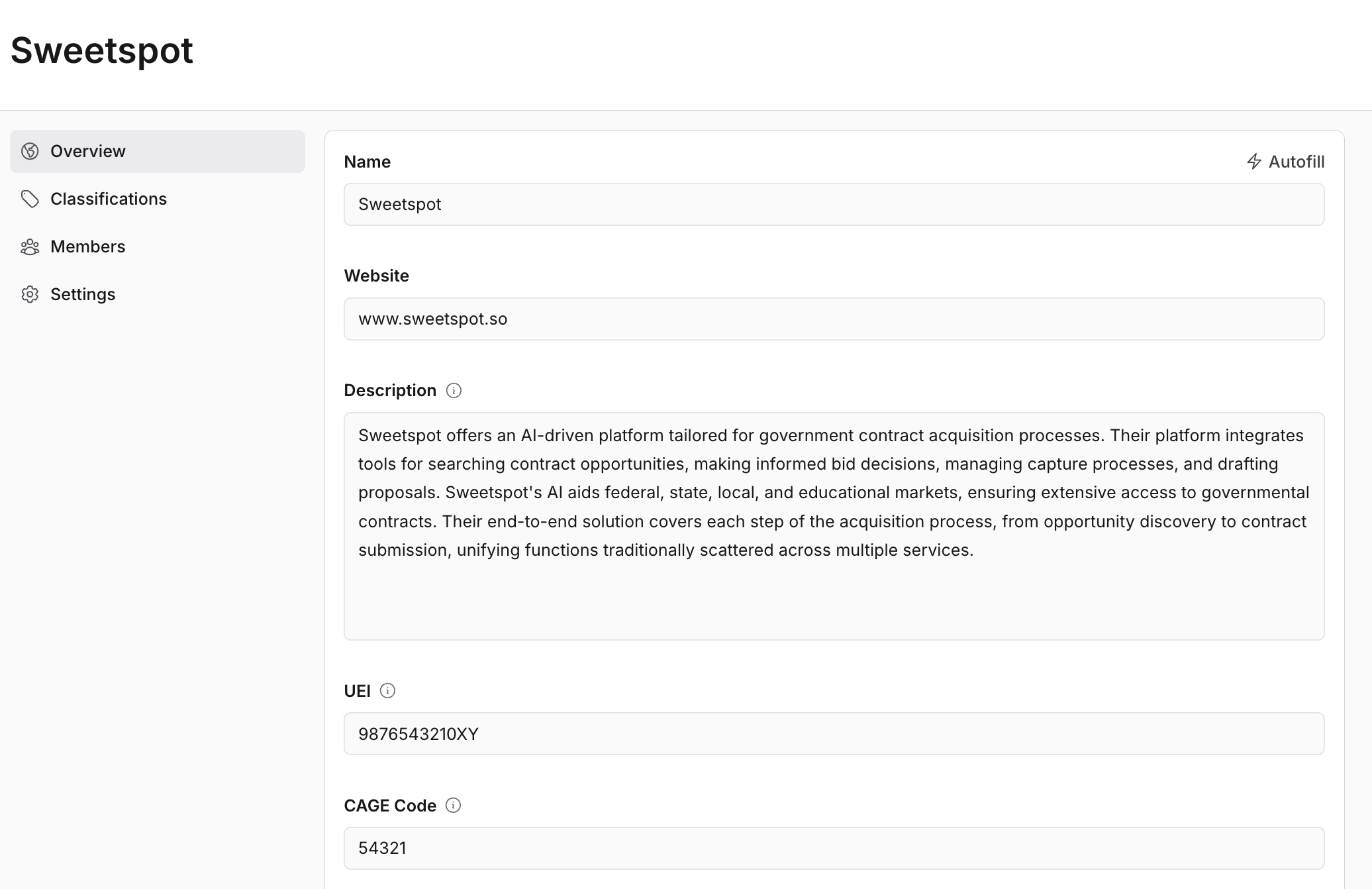Open the Settings menu item
The height and width of the screenshot is (889, 1372).
(83, 294)
